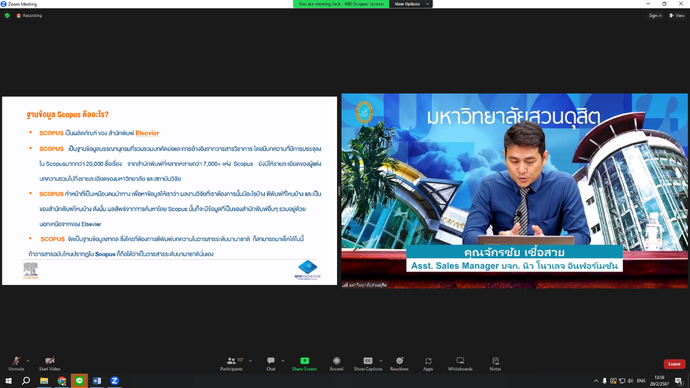Open the View layout button

click(x=677, y=15)
